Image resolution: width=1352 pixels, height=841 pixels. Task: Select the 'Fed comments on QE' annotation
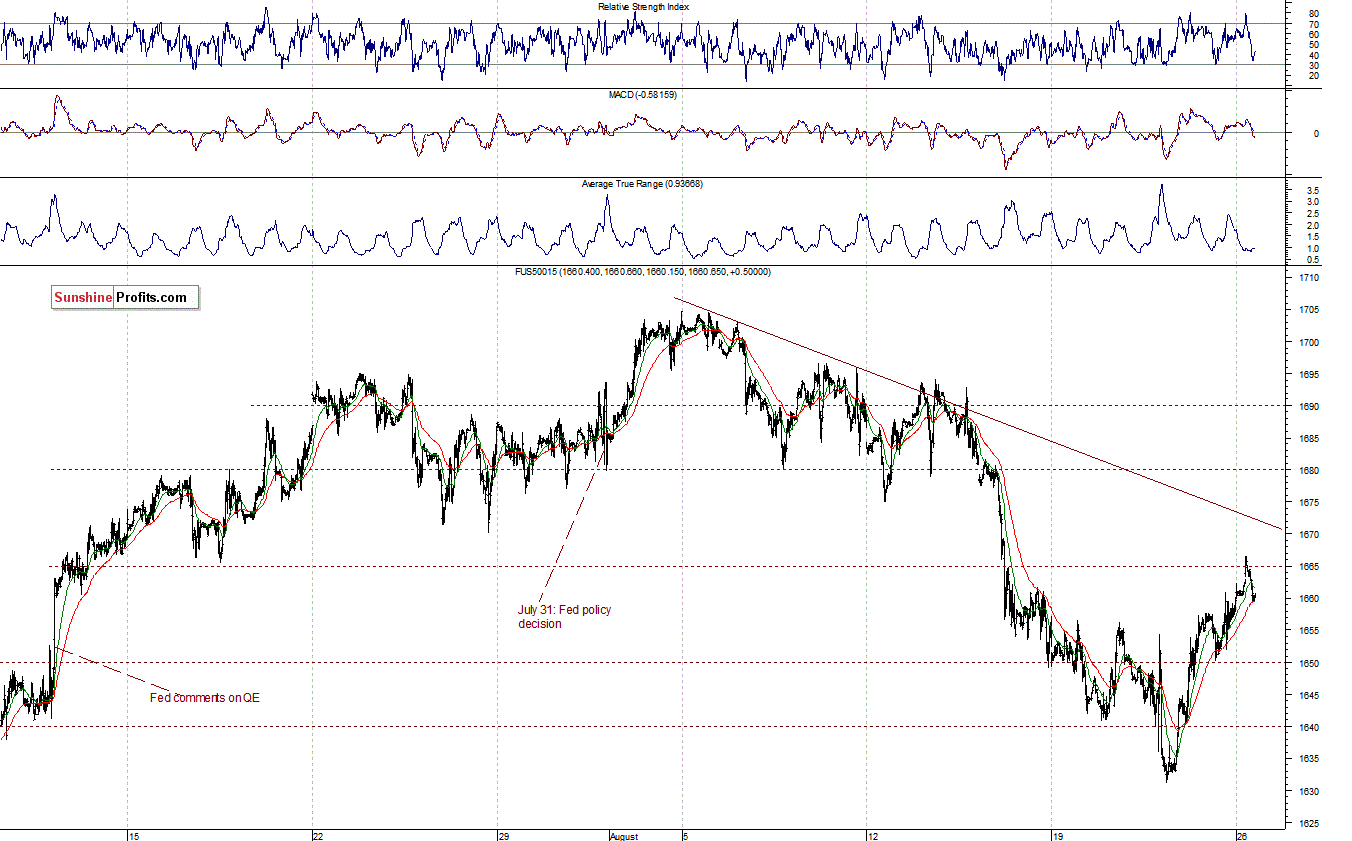(x=204, y=698)
